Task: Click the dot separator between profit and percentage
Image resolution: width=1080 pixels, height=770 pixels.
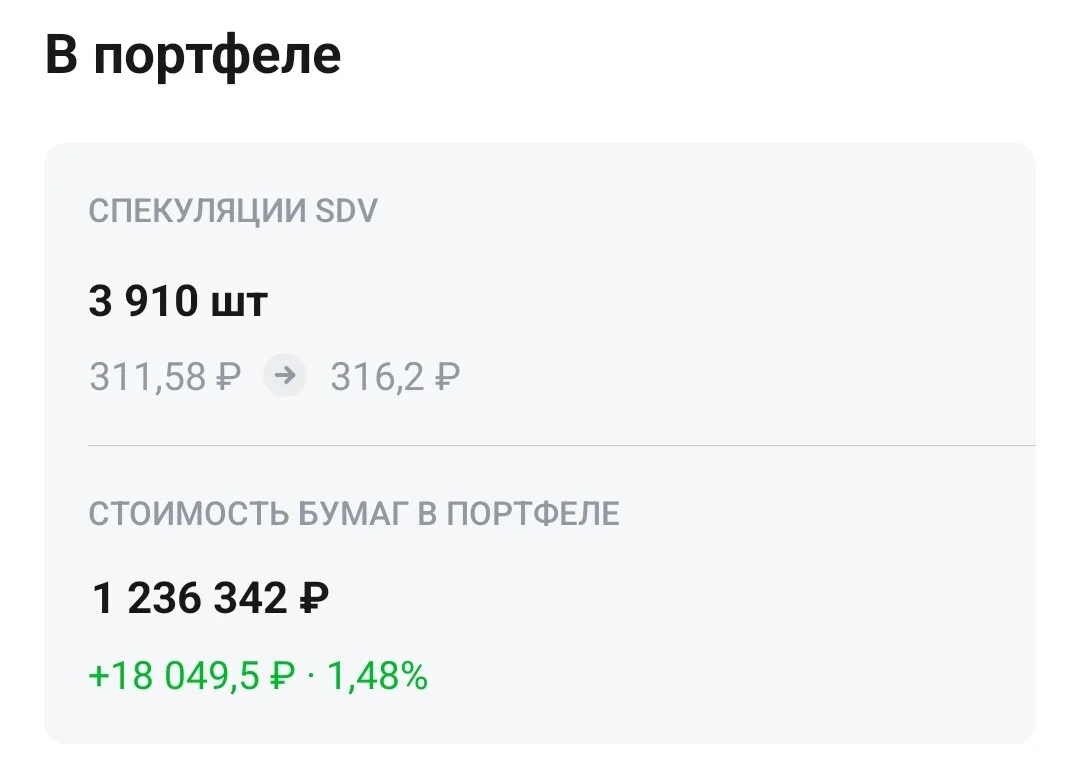Action: pos(311,676)
